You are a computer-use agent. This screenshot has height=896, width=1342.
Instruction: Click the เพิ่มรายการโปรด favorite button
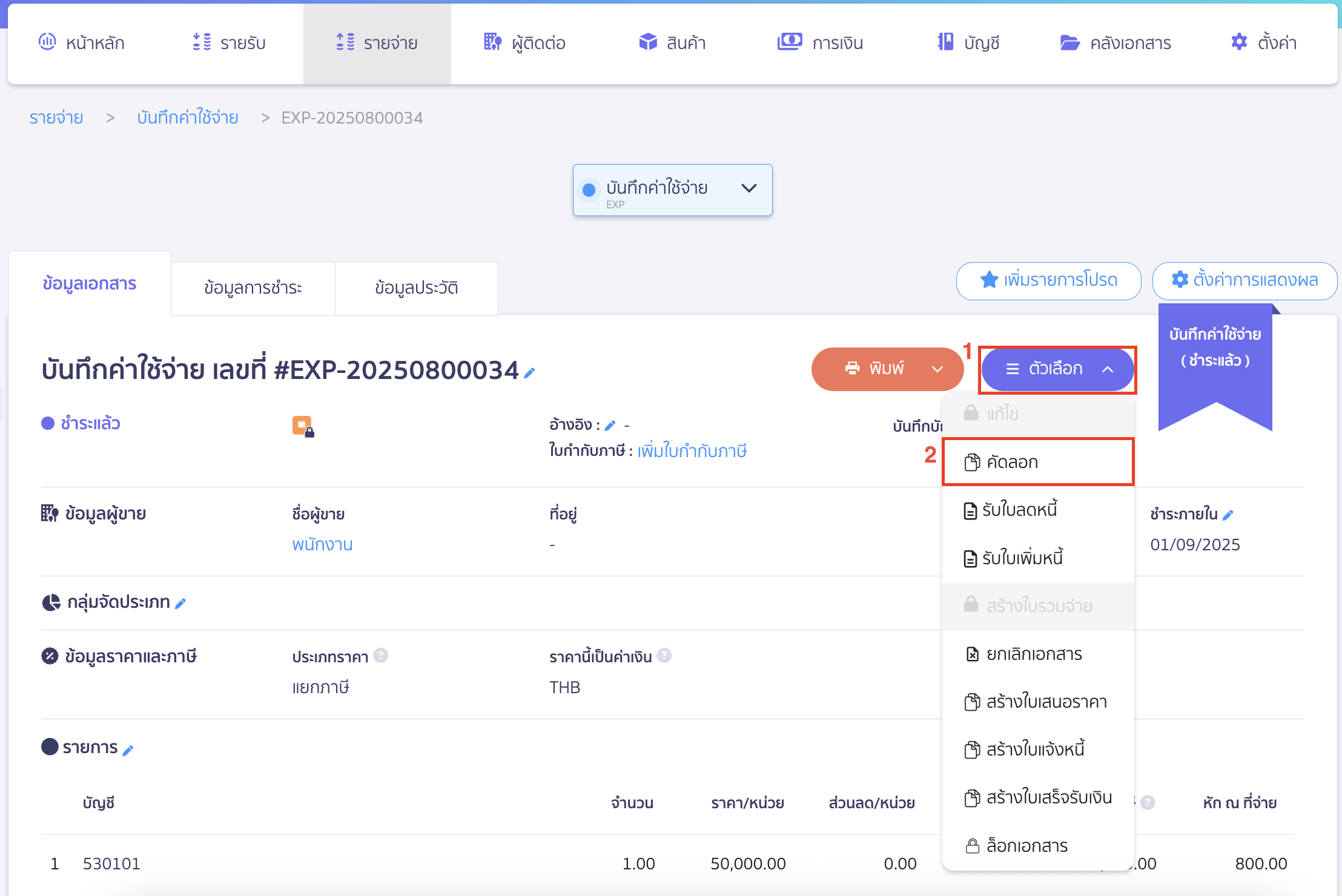click(1048, 280)
